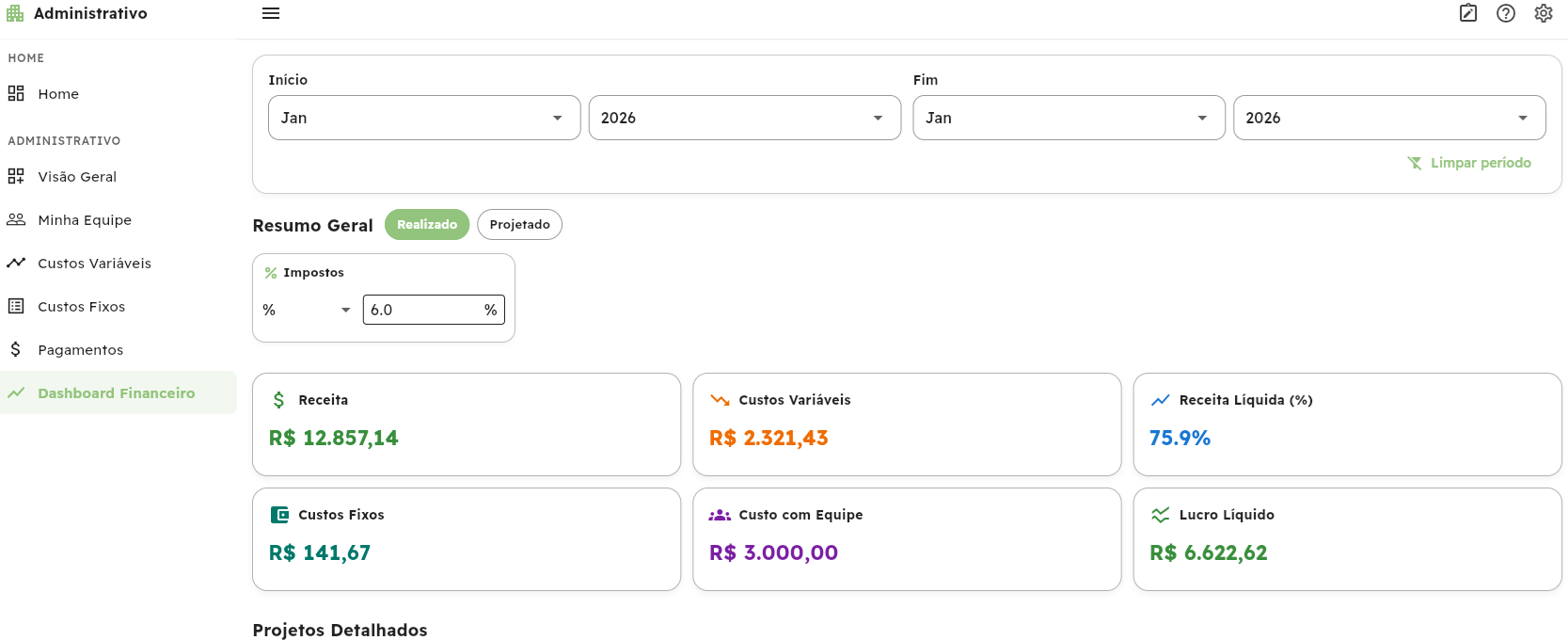Click the Minha Equipe people icon
The width and height of the screenshot is (1568, 640).
click(16, 219)
